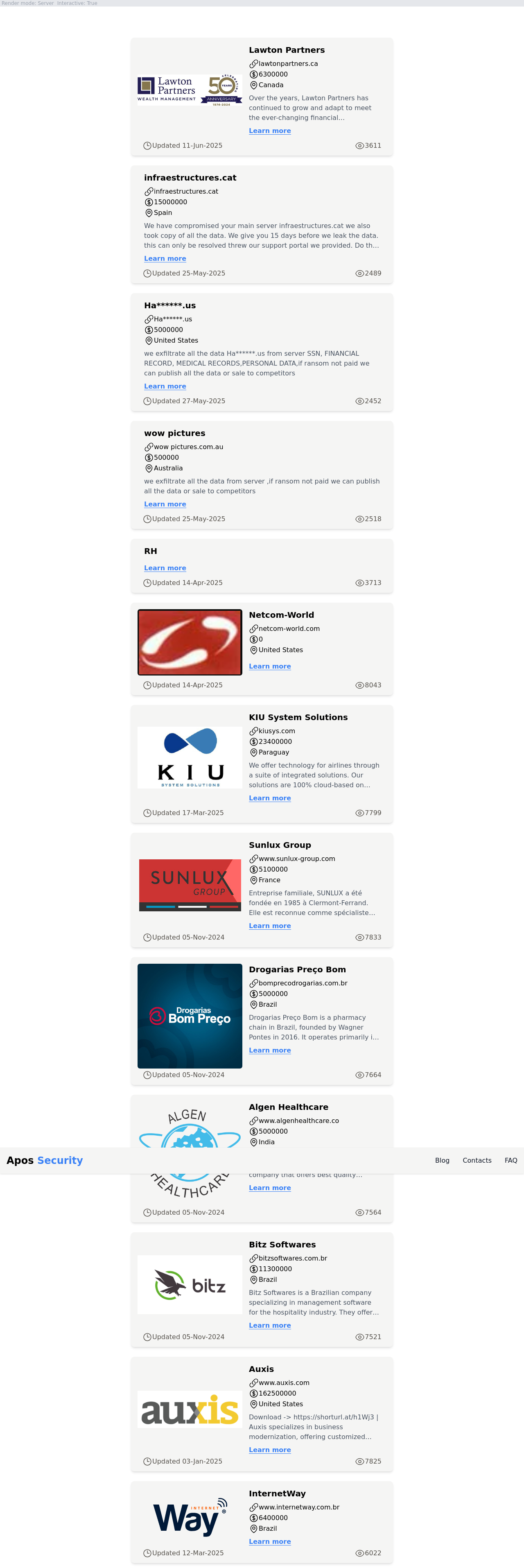The height and width of the screenshot is (1568, 524).
Task: Click the Algen Healthcare heading
Action: pos(289,1107)
